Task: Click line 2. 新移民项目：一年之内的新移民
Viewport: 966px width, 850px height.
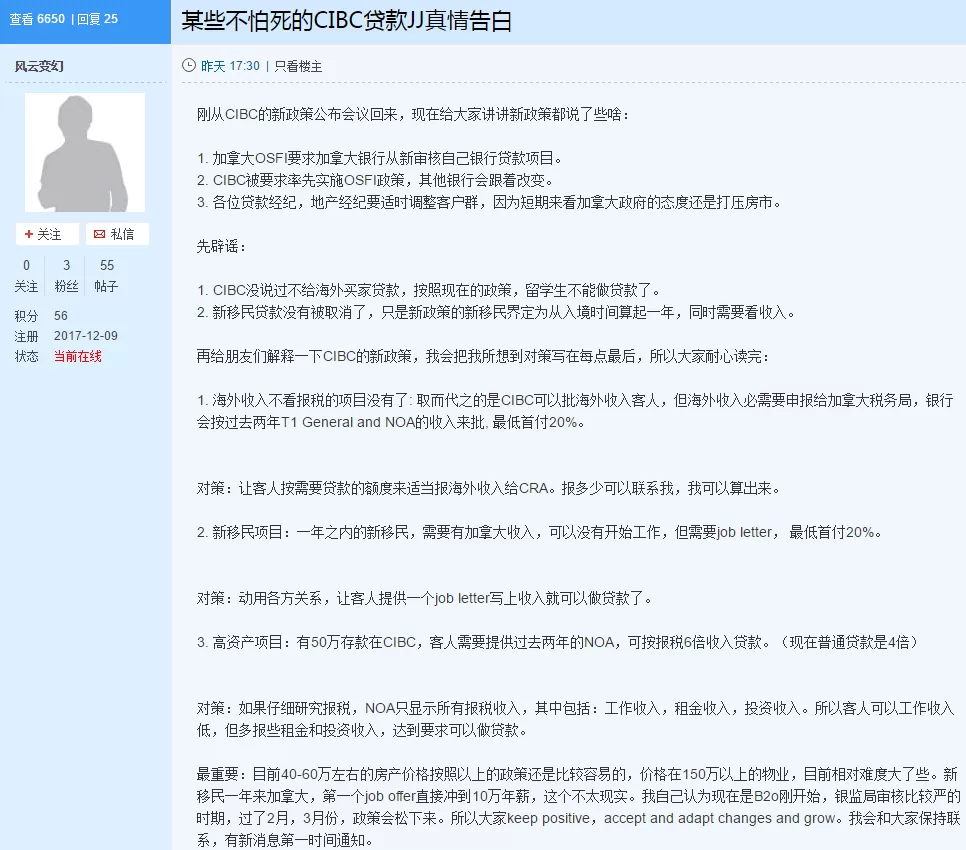Action: [540, 532]
